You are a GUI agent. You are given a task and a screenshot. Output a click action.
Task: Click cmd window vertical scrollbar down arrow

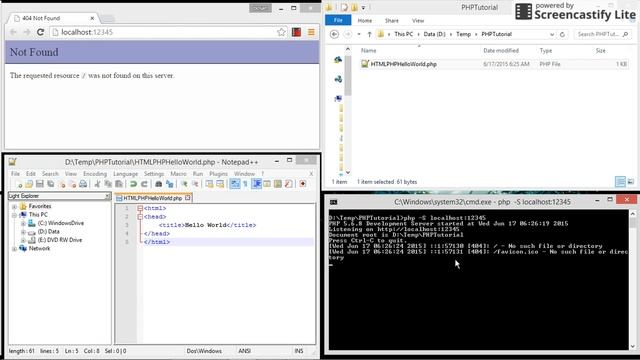pos(633,347)
